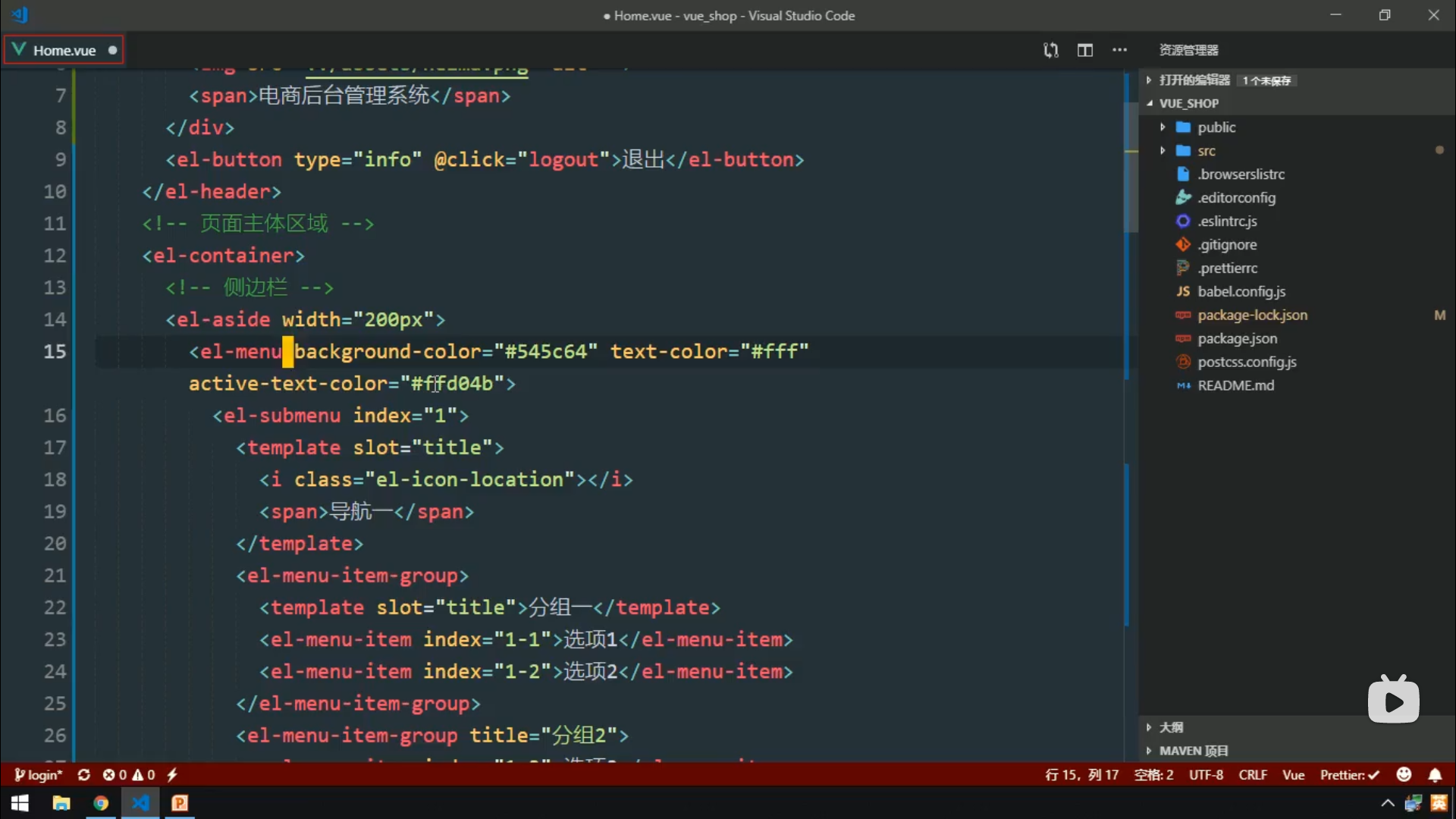Viewport: 1456px width, 819px height.
Task: Open the public folder icon
Action: 1183,127
